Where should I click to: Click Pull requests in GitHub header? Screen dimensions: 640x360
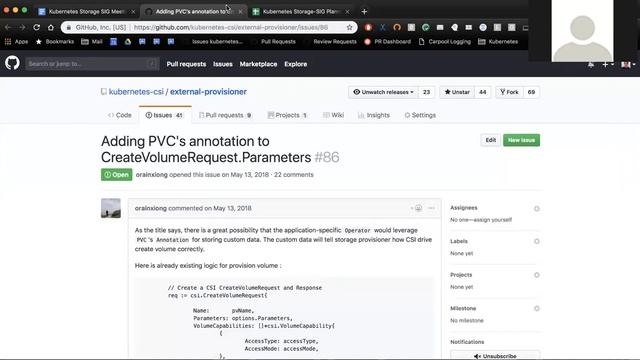pyautogui.click(x=186, y=64)
